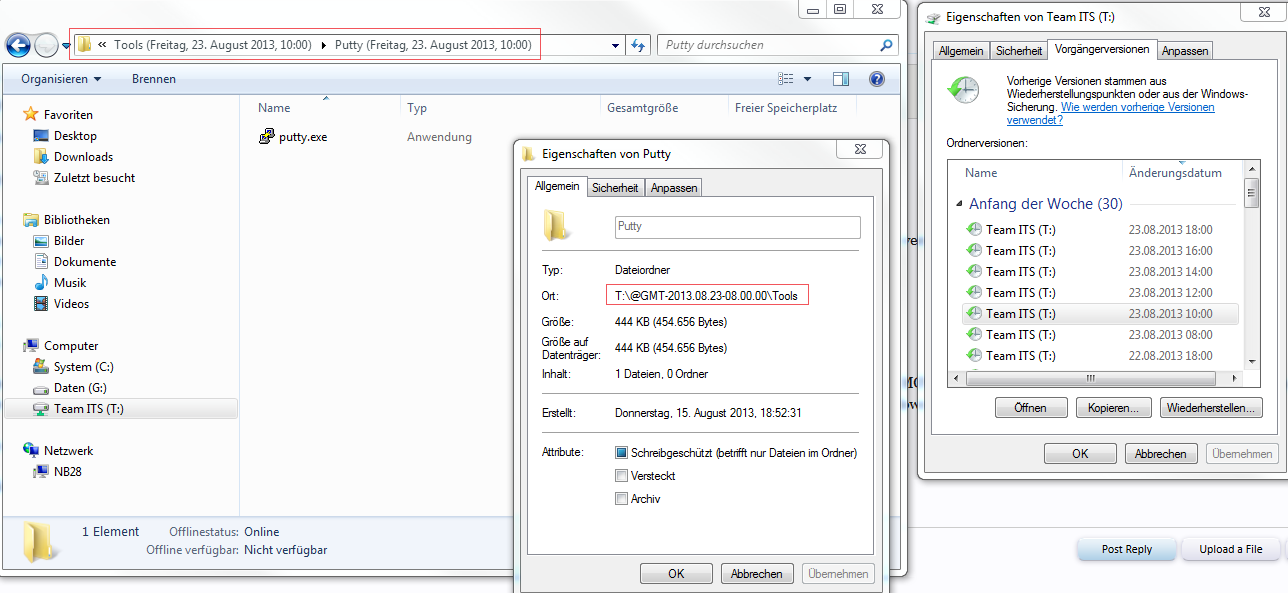The image size is (1288, 593).
Task: Click the 23.08.2013 18:00 version icon
Action: (974, 230)
